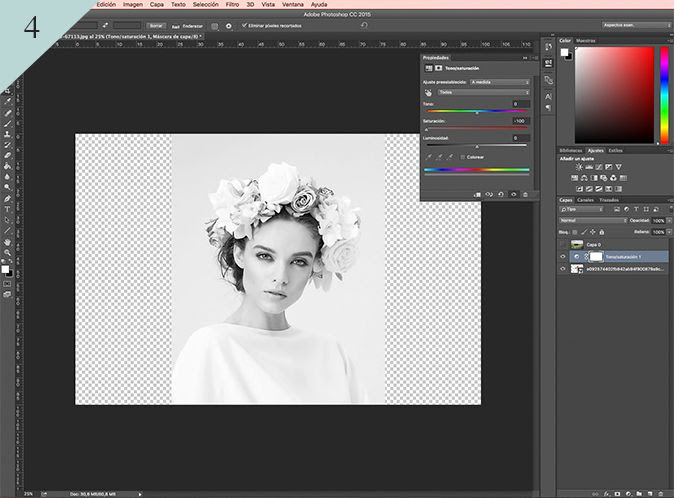Open the workspace Aspectos esen. dropdown
This screenshot has width=675, height=498.
(637, 25)
